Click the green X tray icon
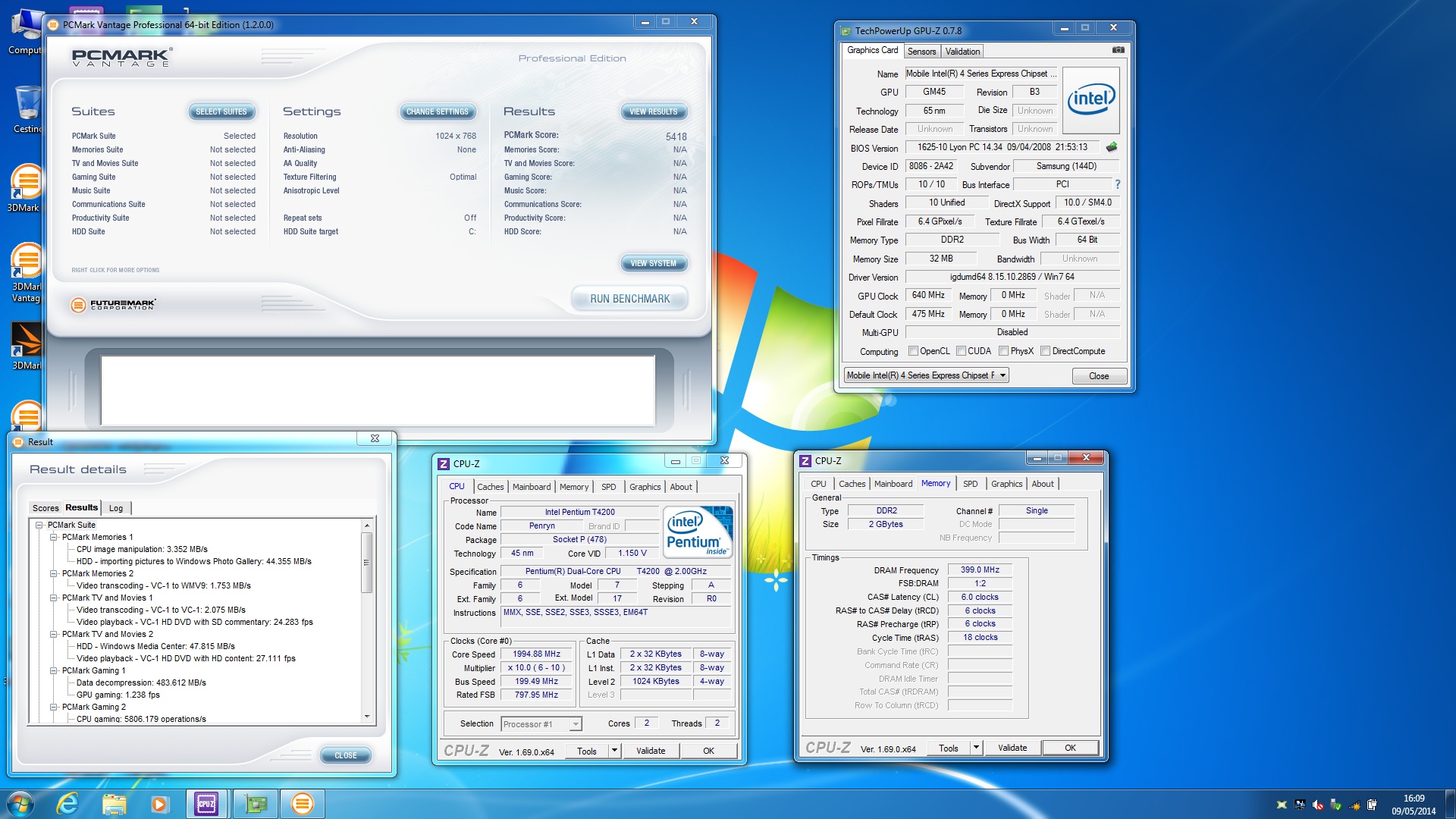 point(1282,805)
